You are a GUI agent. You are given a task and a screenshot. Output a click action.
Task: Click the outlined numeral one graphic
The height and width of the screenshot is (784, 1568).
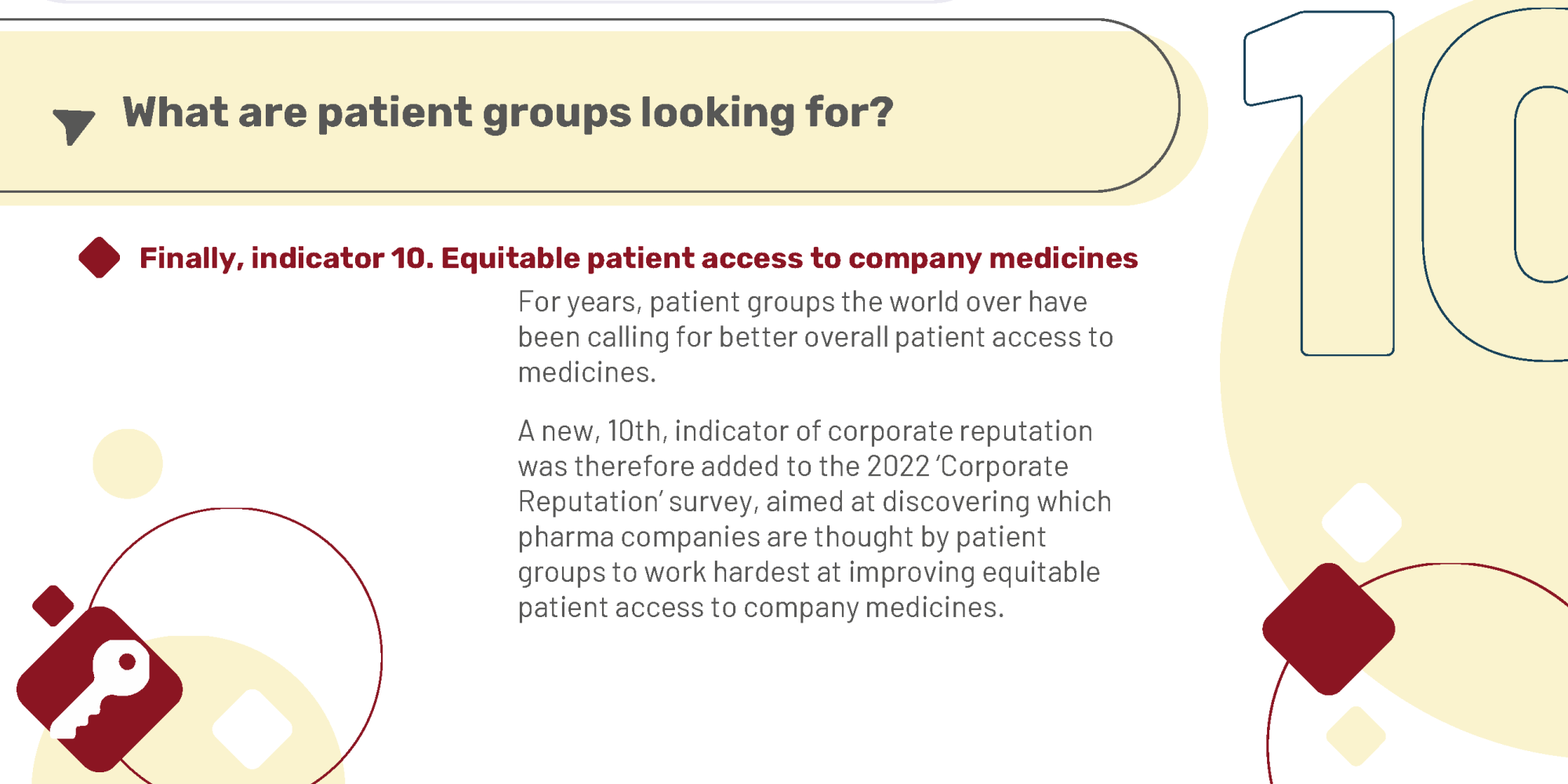coord(1319,183)
